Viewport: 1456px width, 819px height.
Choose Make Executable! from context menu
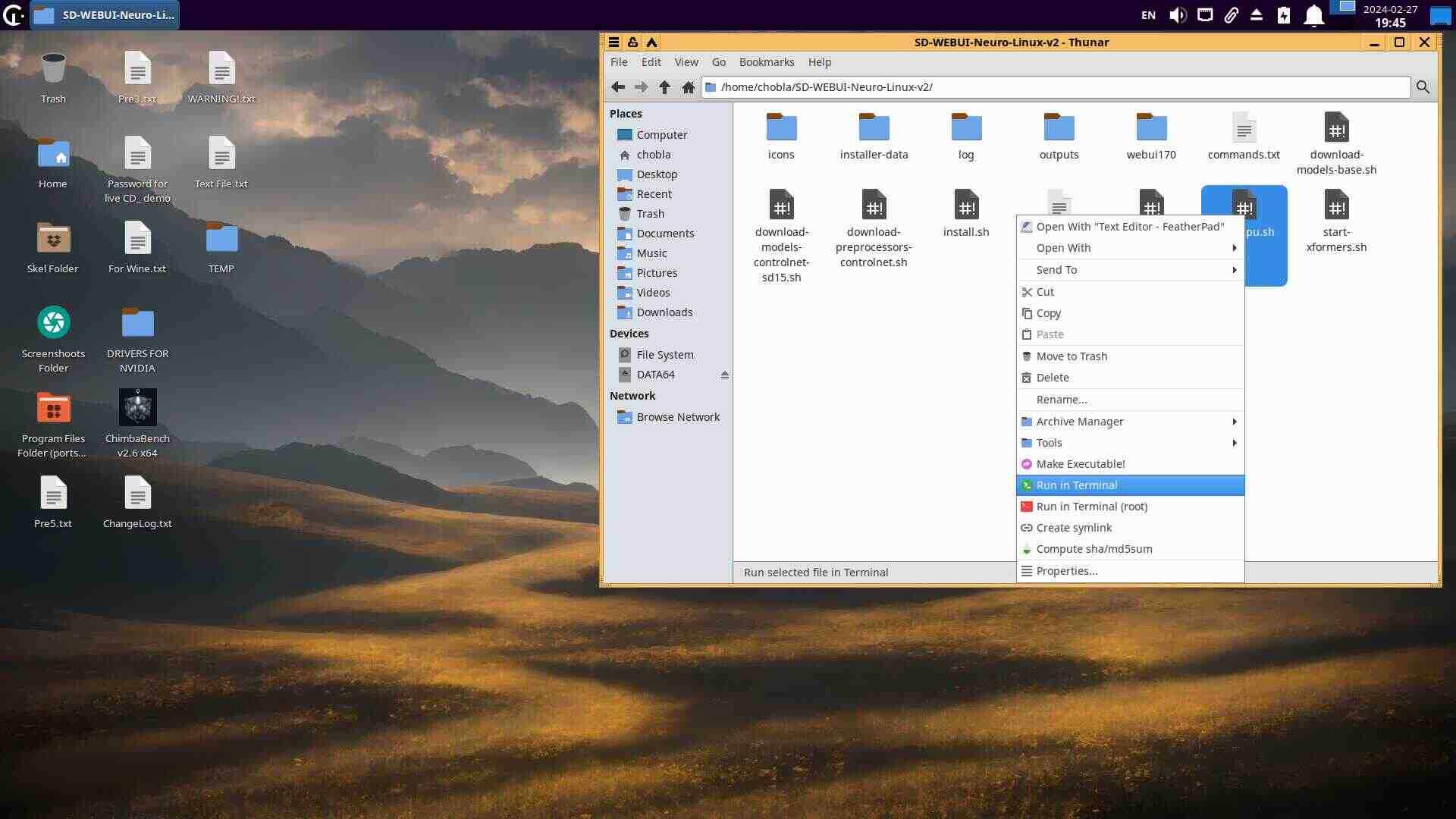(x=1080, y=464)
